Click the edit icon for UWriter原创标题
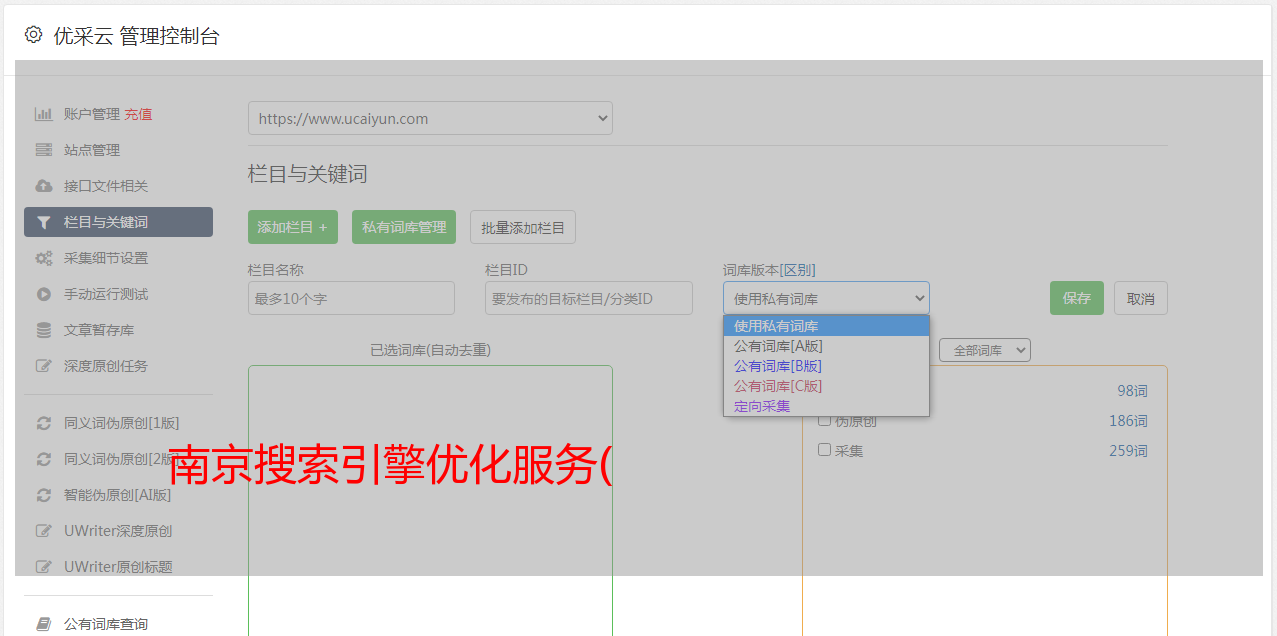The width and height of the screenshot is (1277, 636). tap(43, 567)
